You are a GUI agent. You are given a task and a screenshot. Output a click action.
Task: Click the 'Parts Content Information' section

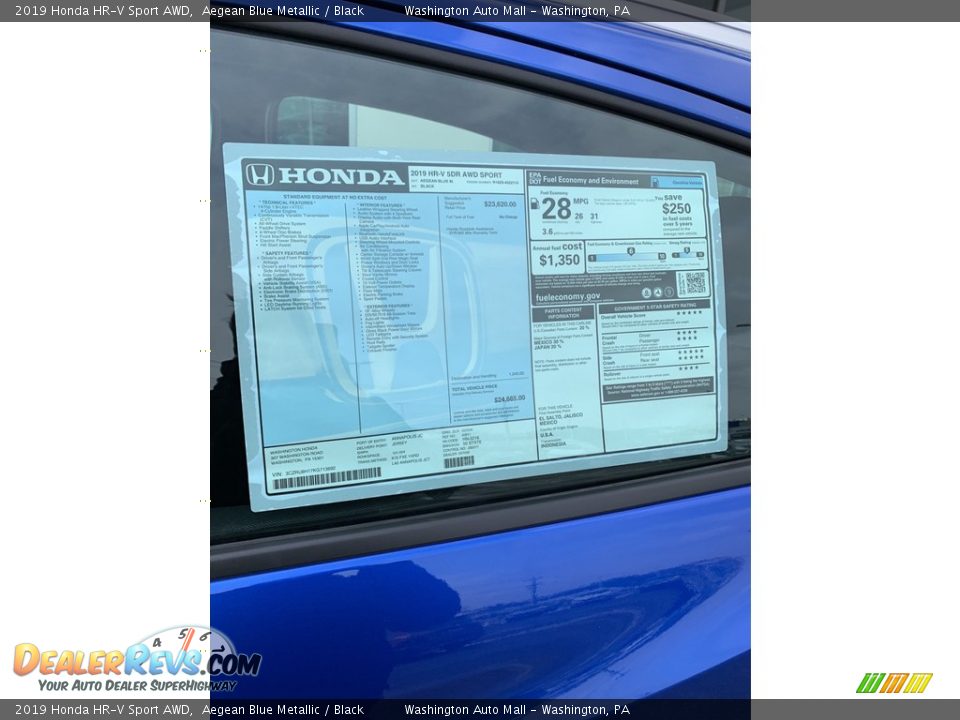563,313
